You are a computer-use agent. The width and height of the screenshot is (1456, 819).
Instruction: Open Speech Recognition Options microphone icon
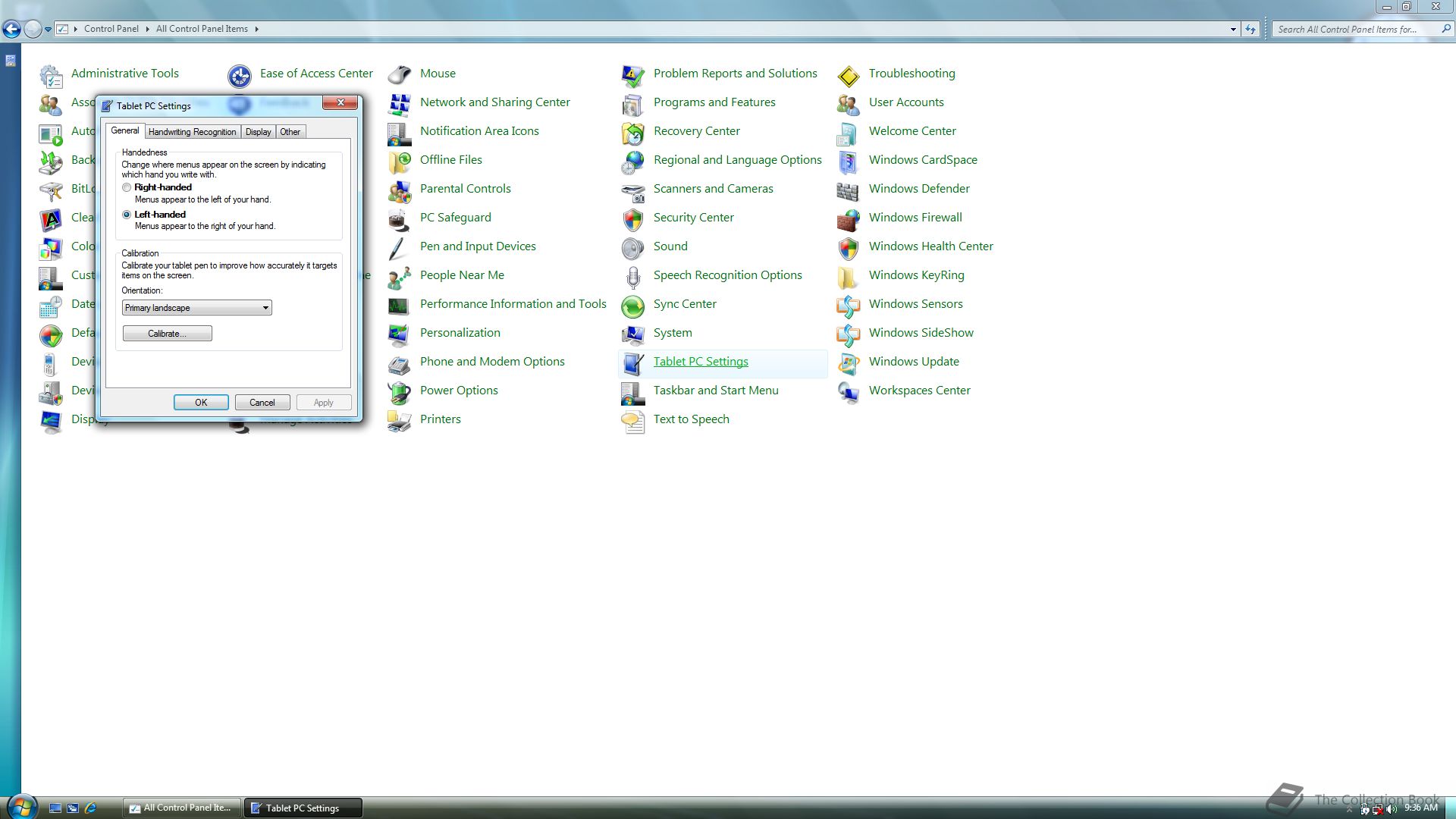633,276
